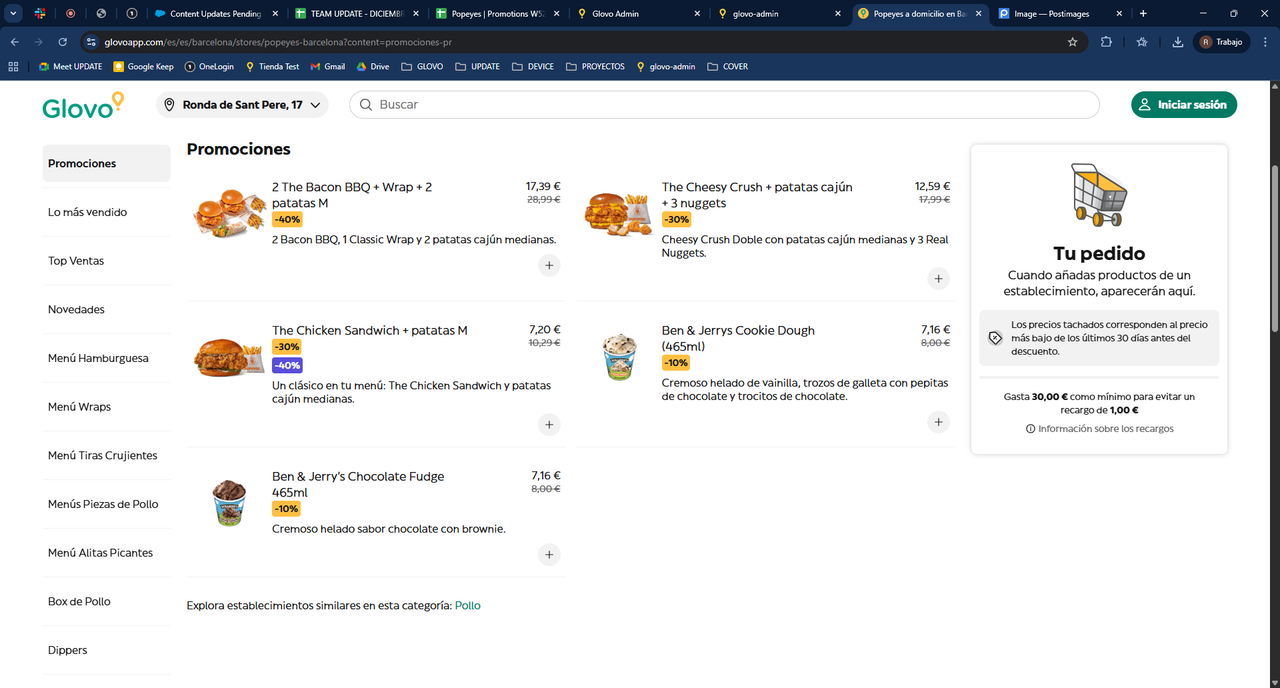
Task: Add The Chicken Sandwich + patatas M to cart
Action: [x=549, y=425]
